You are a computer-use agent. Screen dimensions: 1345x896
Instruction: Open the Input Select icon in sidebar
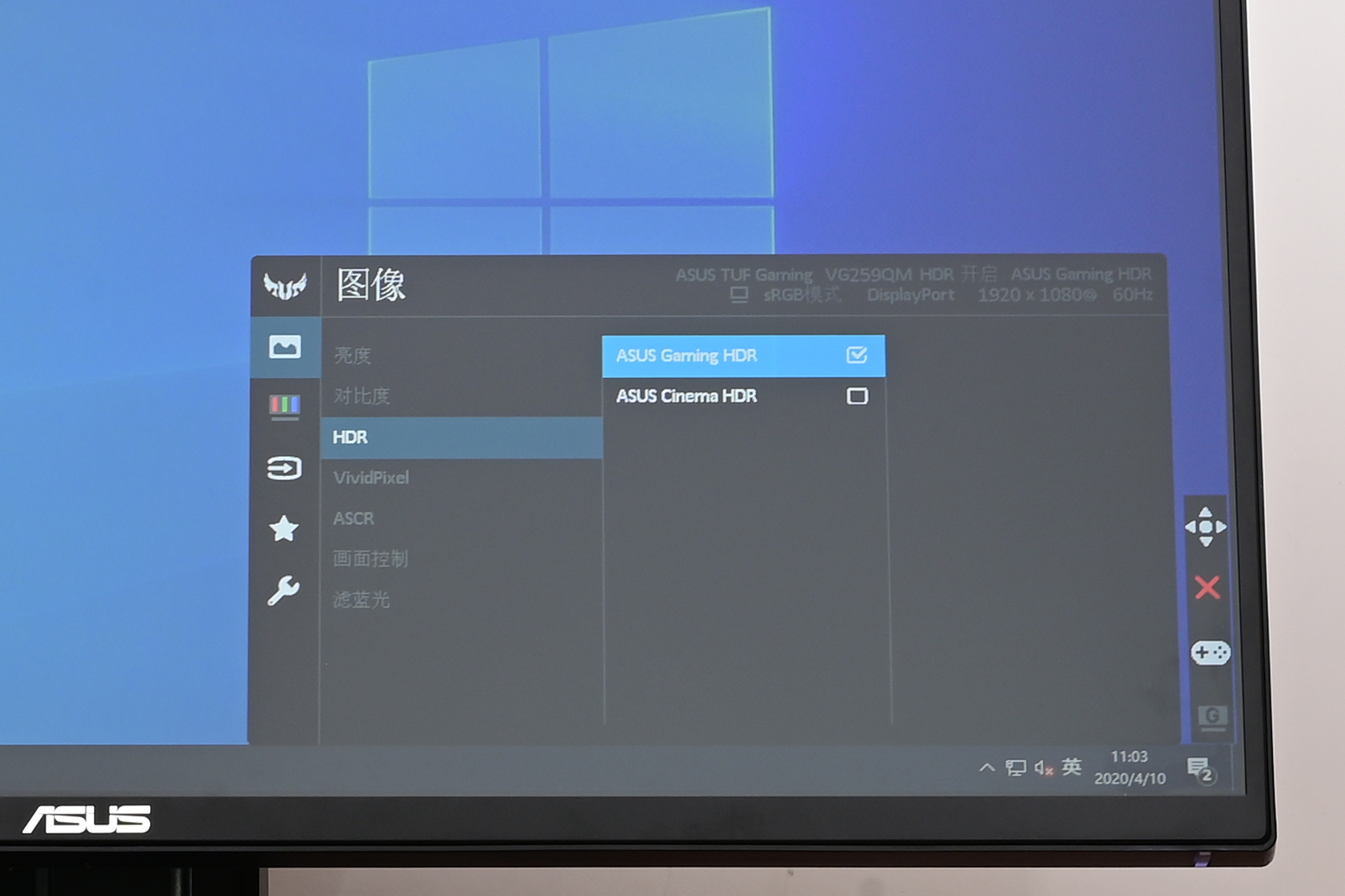coord(284,468)
